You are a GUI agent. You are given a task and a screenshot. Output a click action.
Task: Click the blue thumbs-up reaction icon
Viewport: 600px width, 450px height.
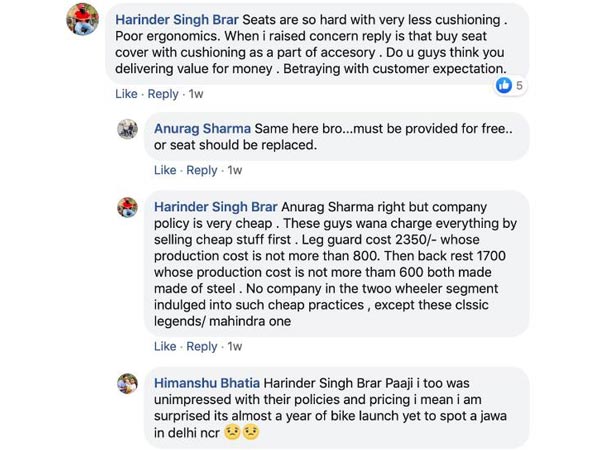(x=504, y=86)
